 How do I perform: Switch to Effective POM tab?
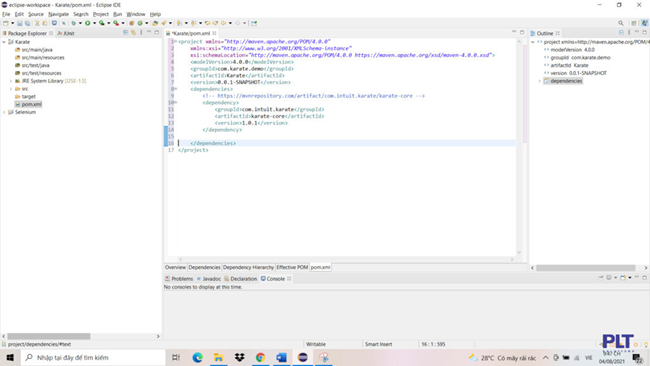click(292, 267)
